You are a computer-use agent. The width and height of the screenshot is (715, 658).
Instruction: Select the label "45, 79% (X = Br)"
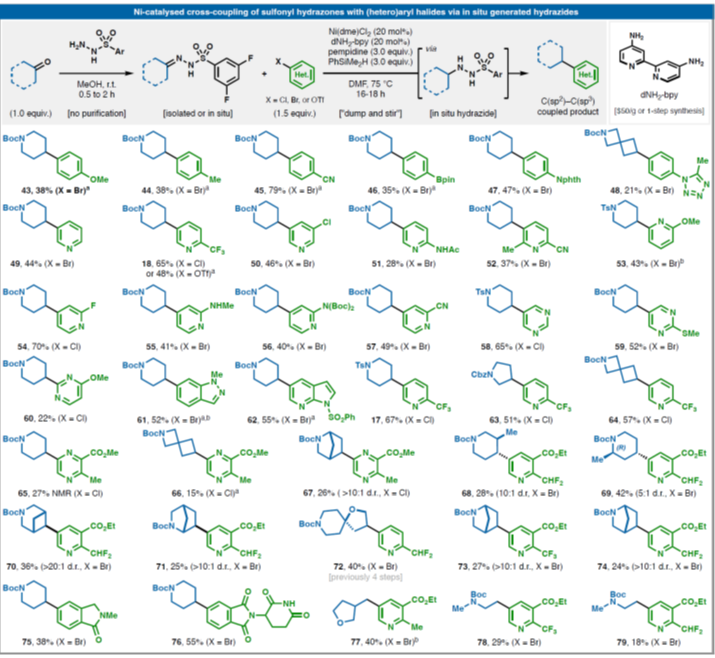pos(288,191)
